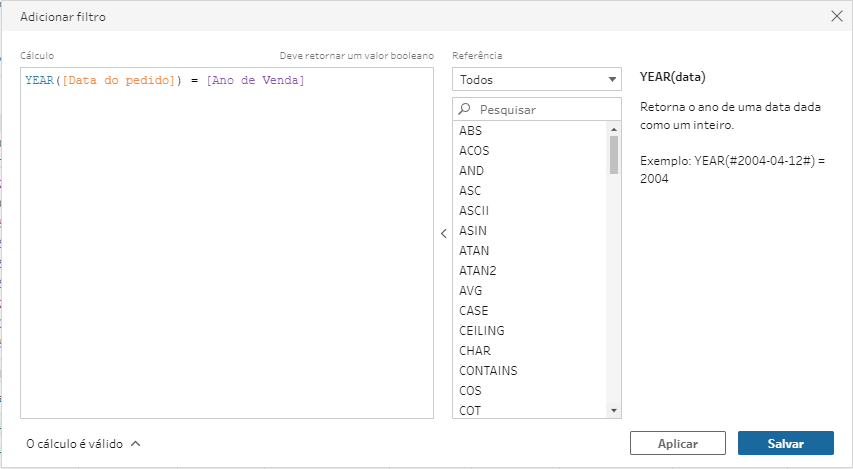Image resolution: width=853 pixels, height=469 pixels.
Task: Choose the CASE function
Action: [473, 311]
